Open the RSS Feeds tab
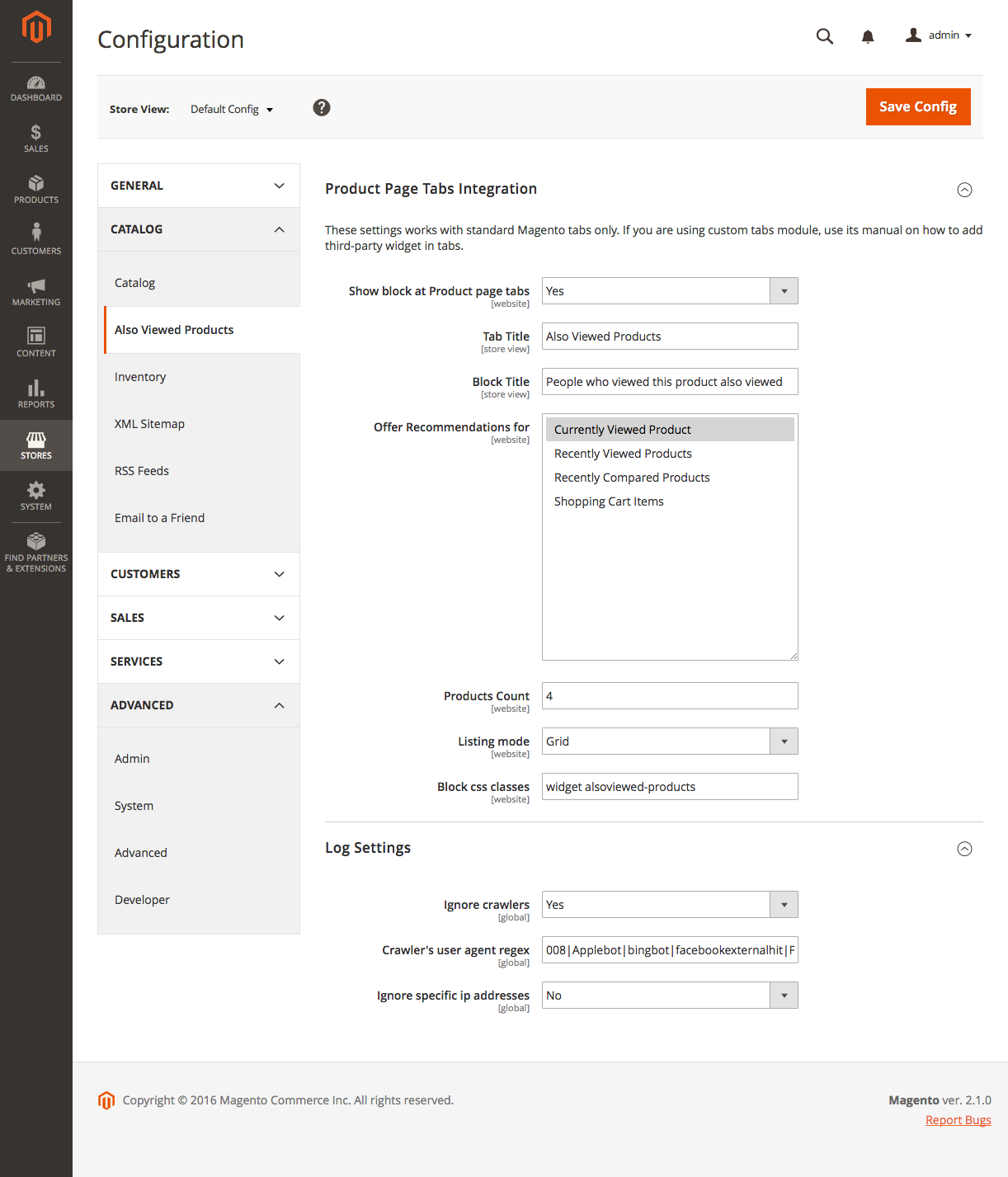This screenshot has width=1008, height=1177. (x=199, y=471)
